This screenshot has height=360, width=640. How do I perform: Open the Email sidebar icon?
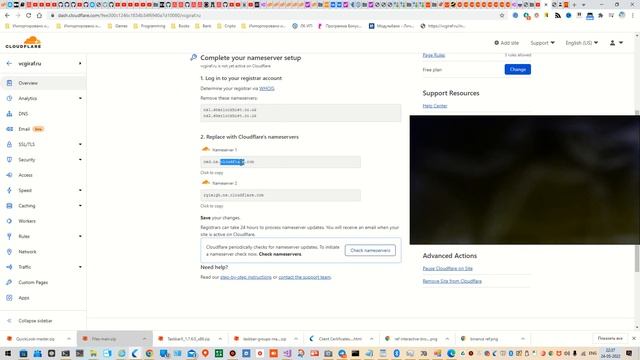(x=9, y=129)
